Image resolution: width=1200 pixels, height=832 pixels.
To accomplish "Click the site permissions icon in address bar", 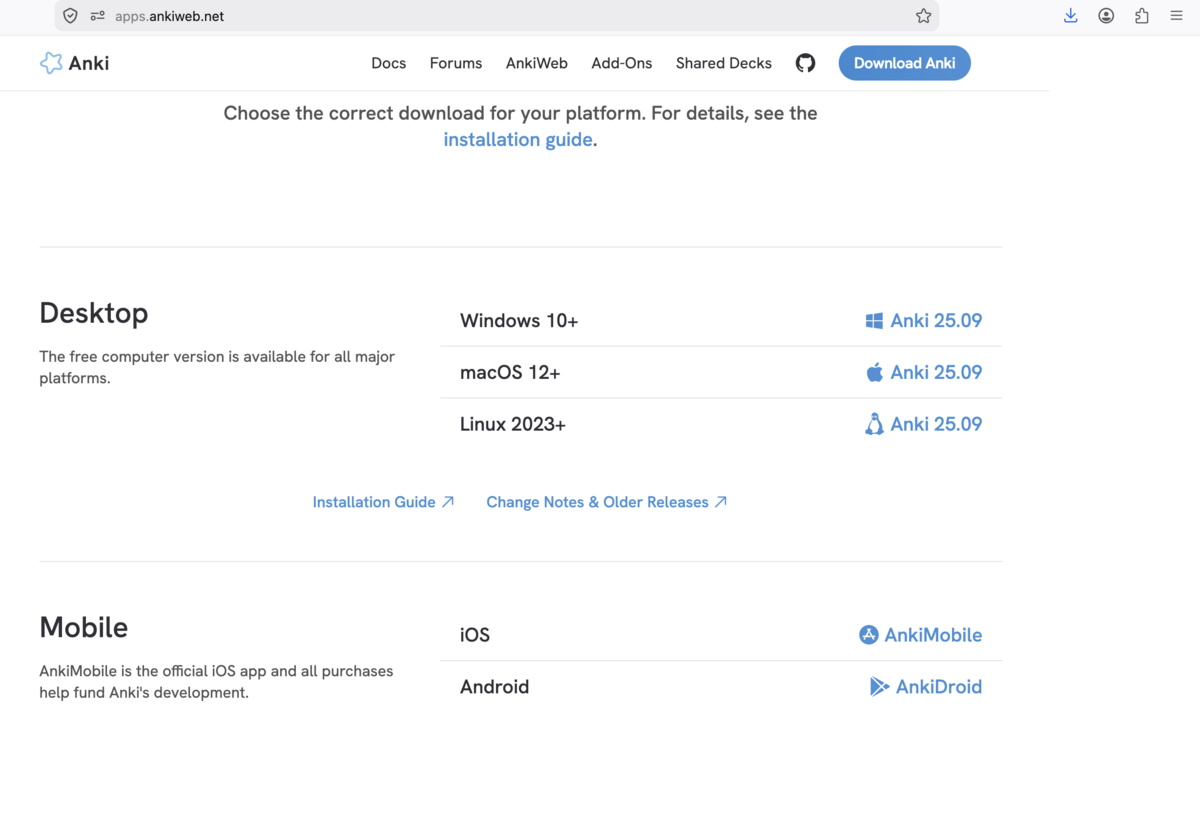I will [x=97, y=16].
